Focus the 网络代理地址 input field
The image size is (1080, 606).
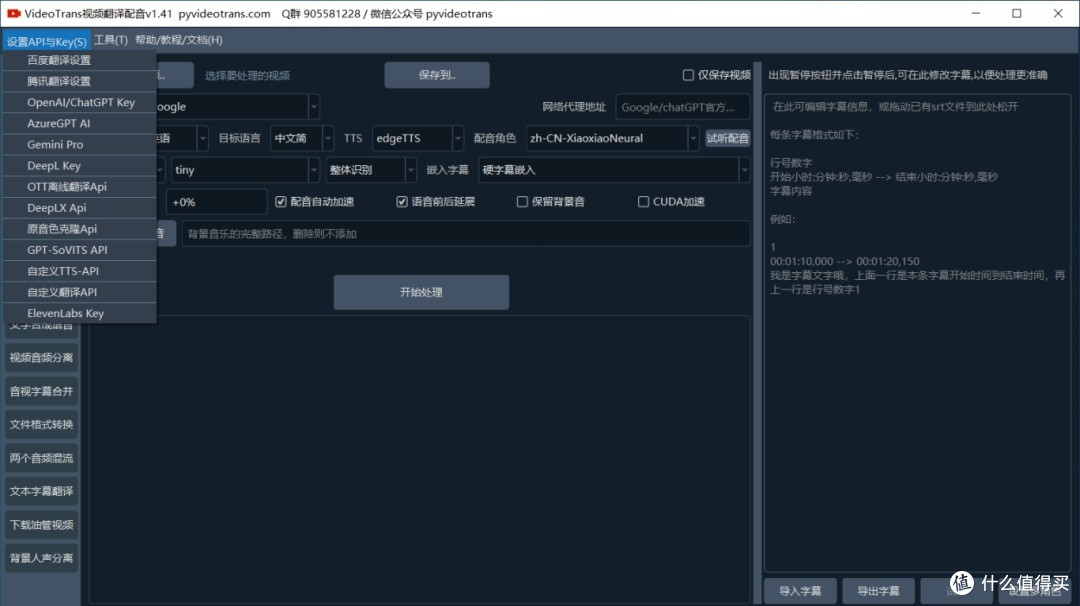click(x=682, y=107)
